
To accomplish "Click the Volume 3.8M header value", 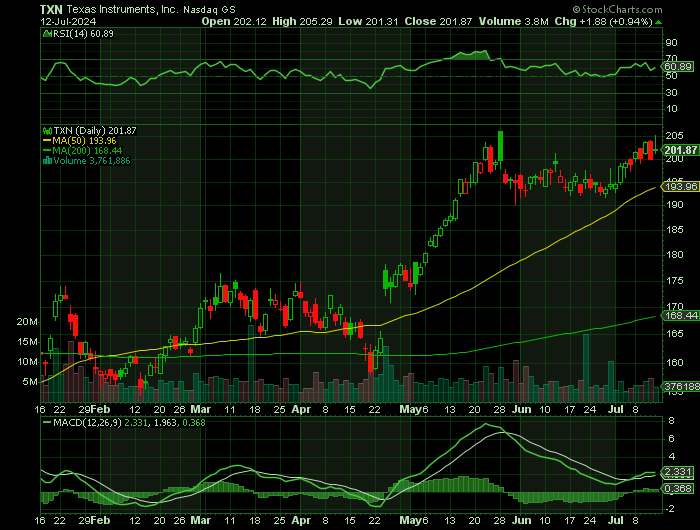I will [513, 21].
